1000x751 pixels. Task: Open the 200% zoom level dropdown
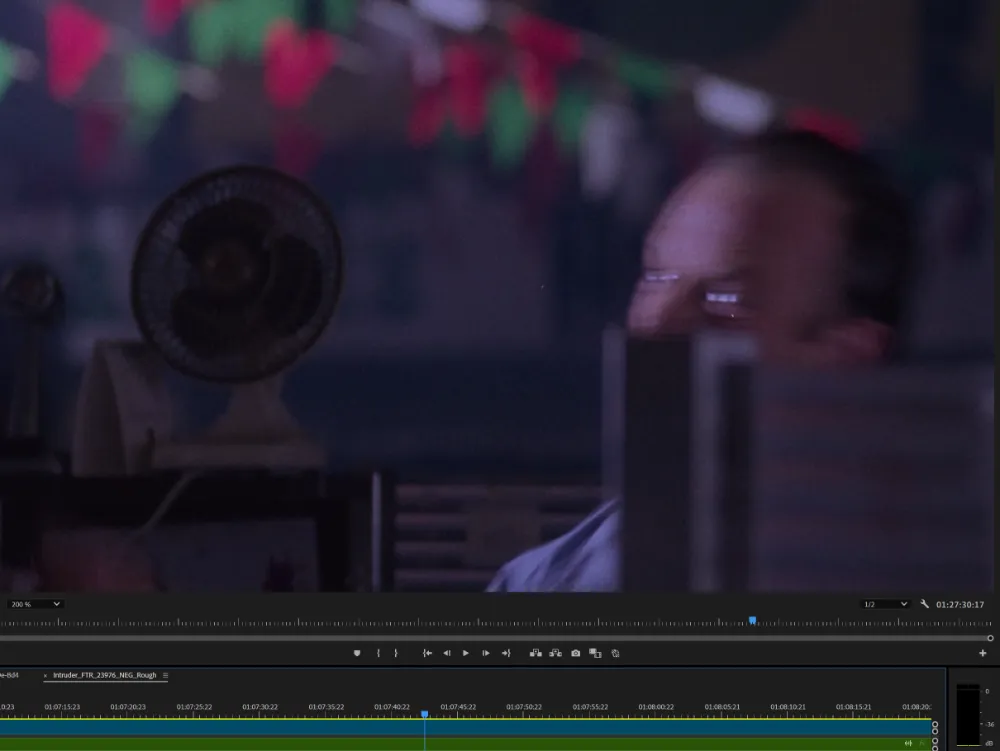pos(35,604)
